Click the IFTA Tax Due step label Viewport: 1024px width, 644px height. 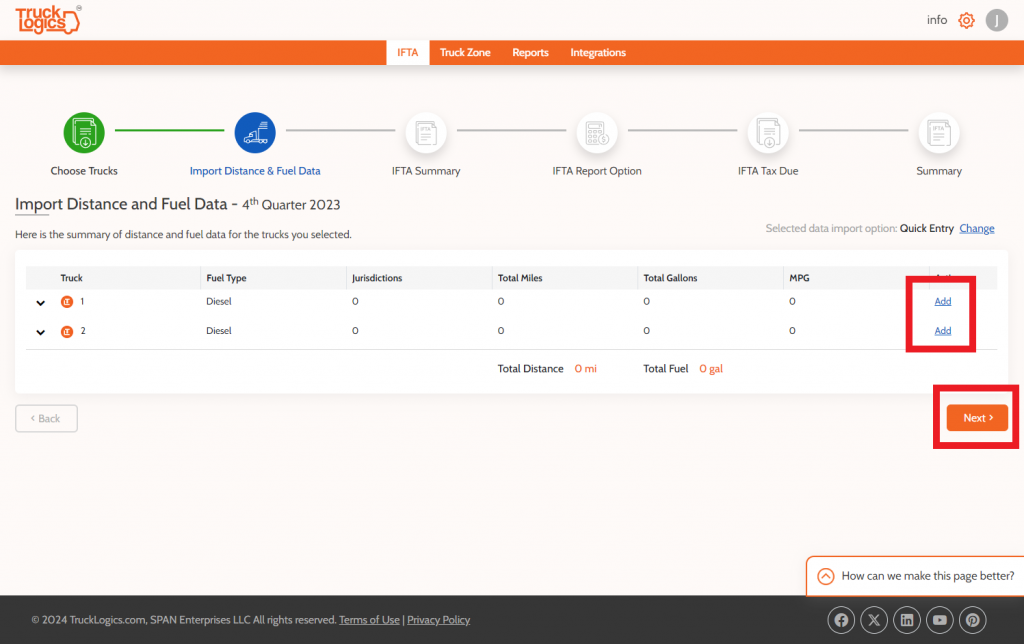(x=768, y=170)
